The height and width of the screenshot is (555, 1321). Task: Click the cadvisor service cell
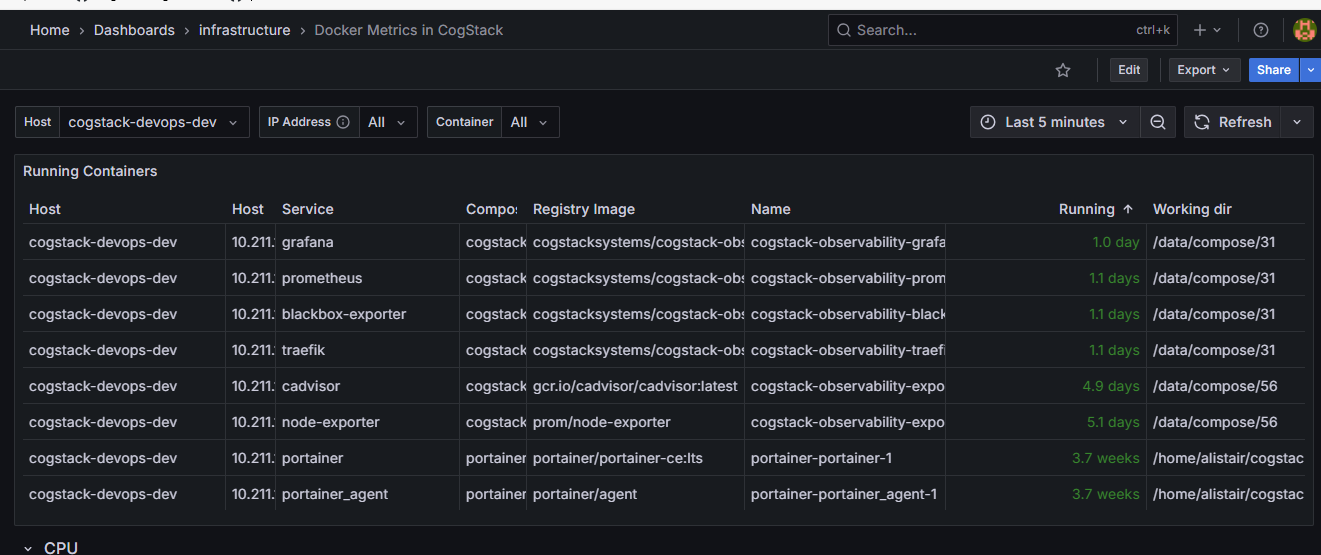coord(367,386)
